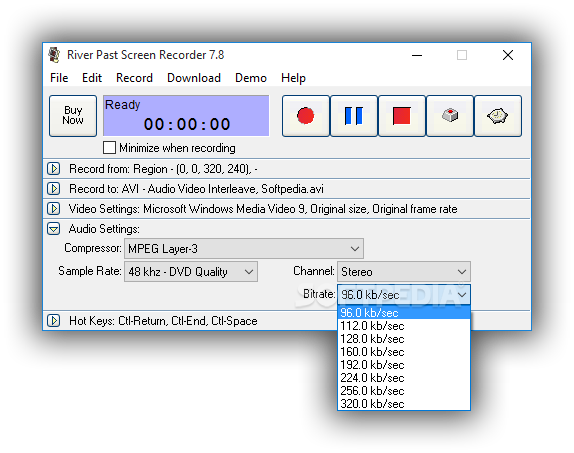Click the Video Settings summary text
Viewport: 574px width, 453px height.
pos(263,209)
